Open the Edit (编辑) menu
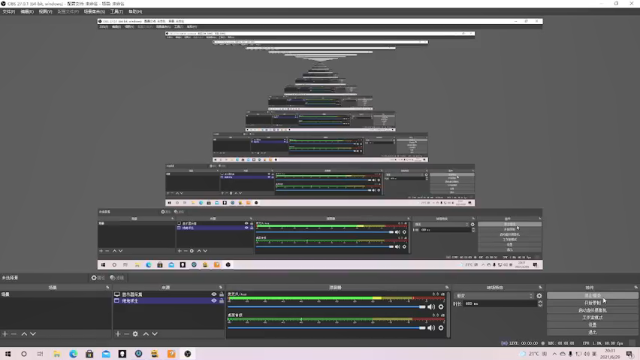The image size is (640, 360). 27,11
